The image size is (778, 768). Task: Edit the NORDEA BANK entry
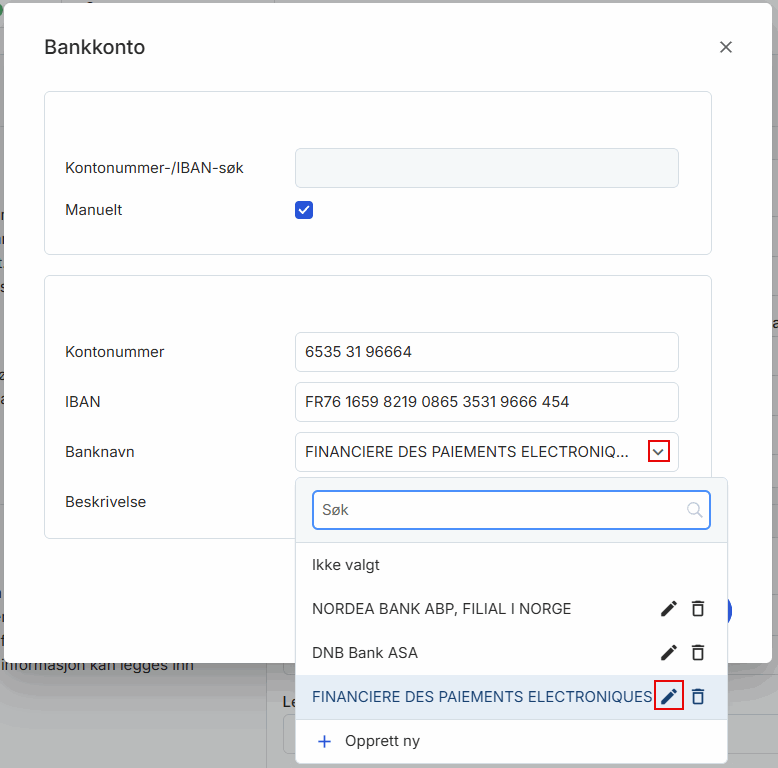669,609
